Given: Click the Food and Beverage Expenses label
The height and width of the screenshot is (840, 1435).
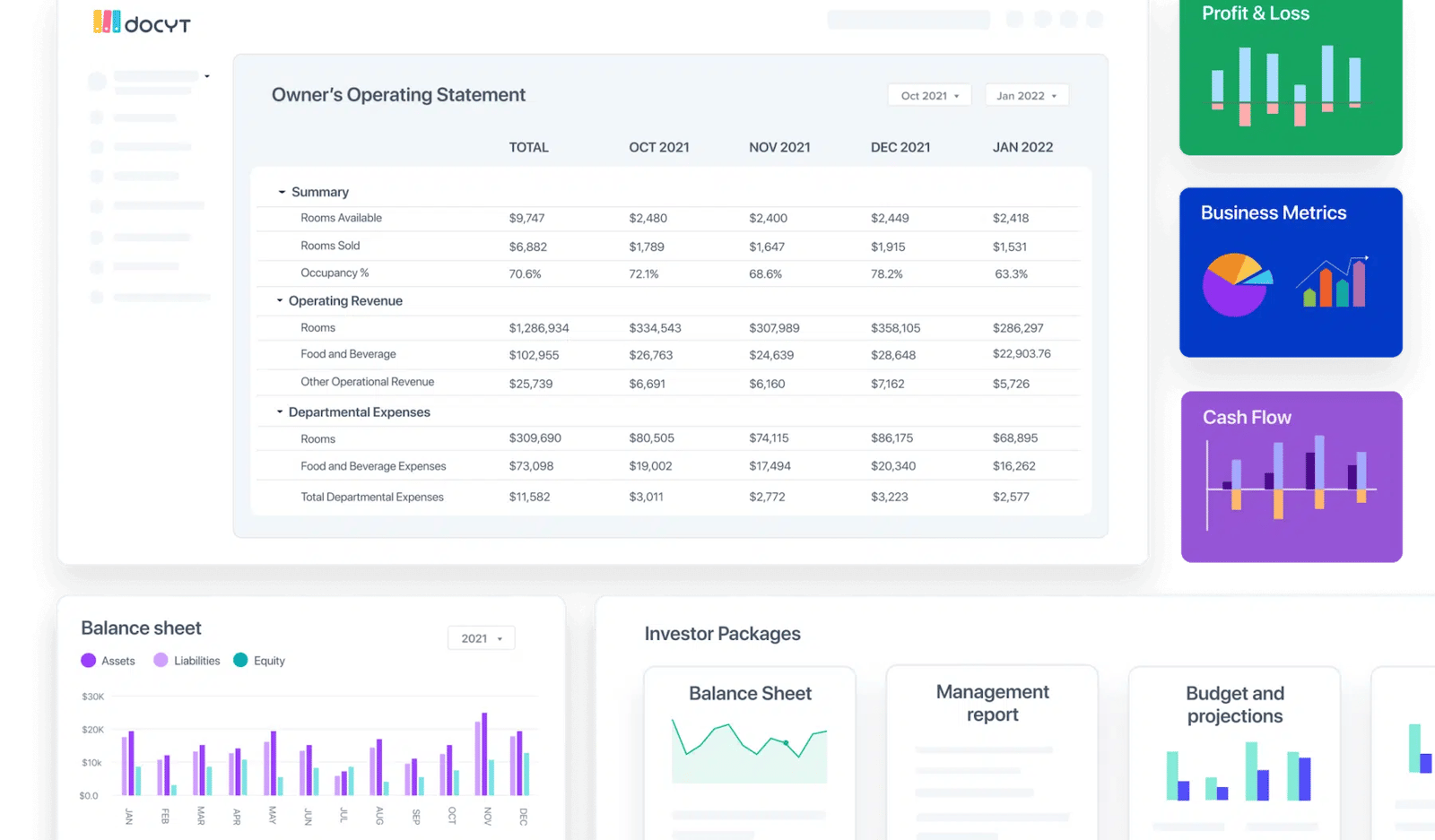Looking at the screenshot, I should point(373,466).
